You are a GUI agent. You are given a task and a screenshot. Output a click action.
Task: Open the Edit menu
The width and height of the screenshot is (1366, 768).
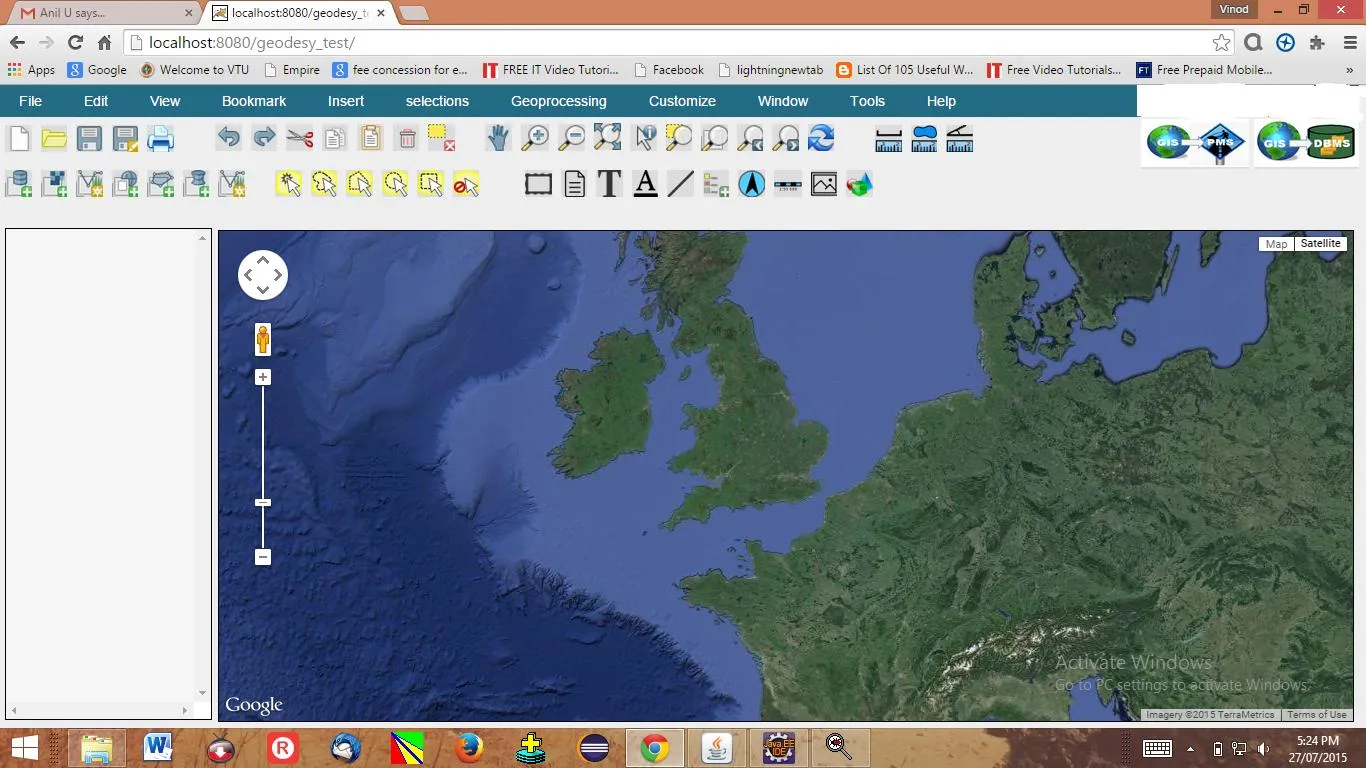96,101
